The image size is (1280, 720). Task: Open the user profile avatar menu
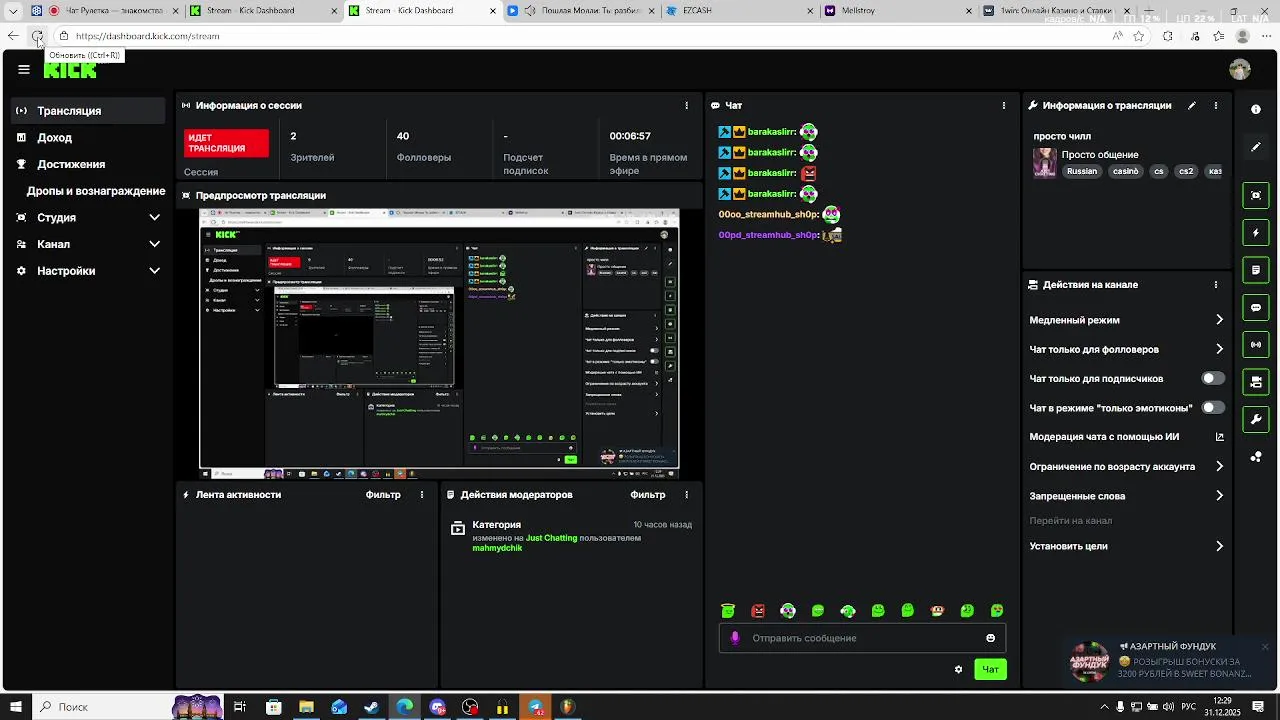click(1240, 69)
